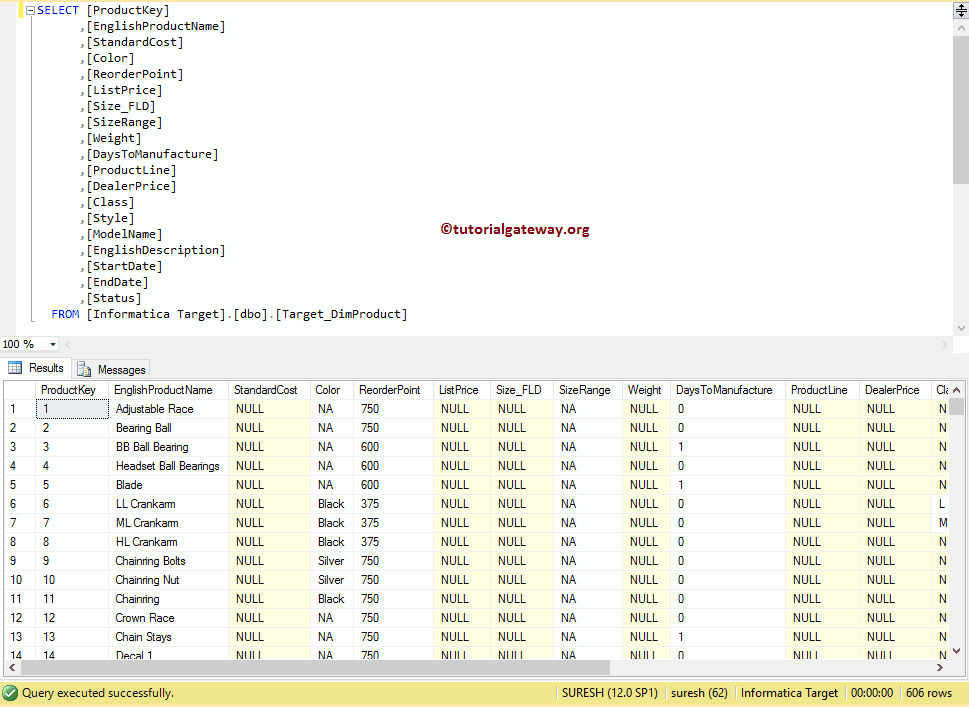Image resolution: width=969 pixels, height=707 pixels.
Task: Select the DaysToManufacture column header
Action: tap(728, 390)
